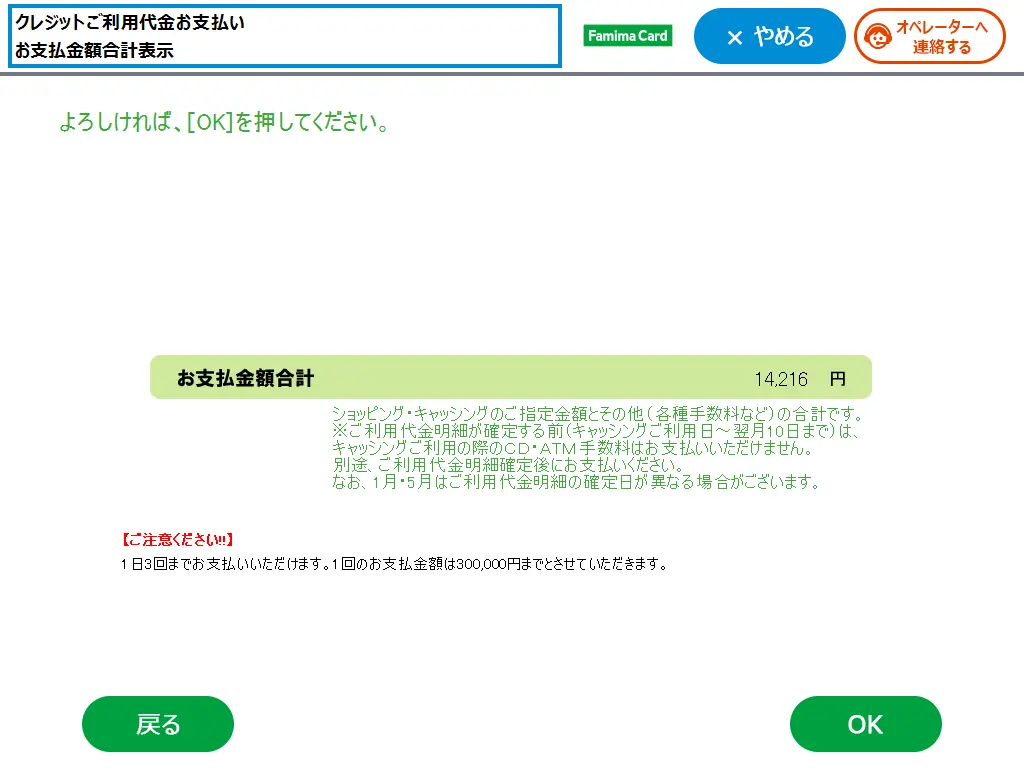Click the よろしければ、[OK]を押してください instruction
The height and width of the screenshot is (768, 1024).
coord(224,122)
